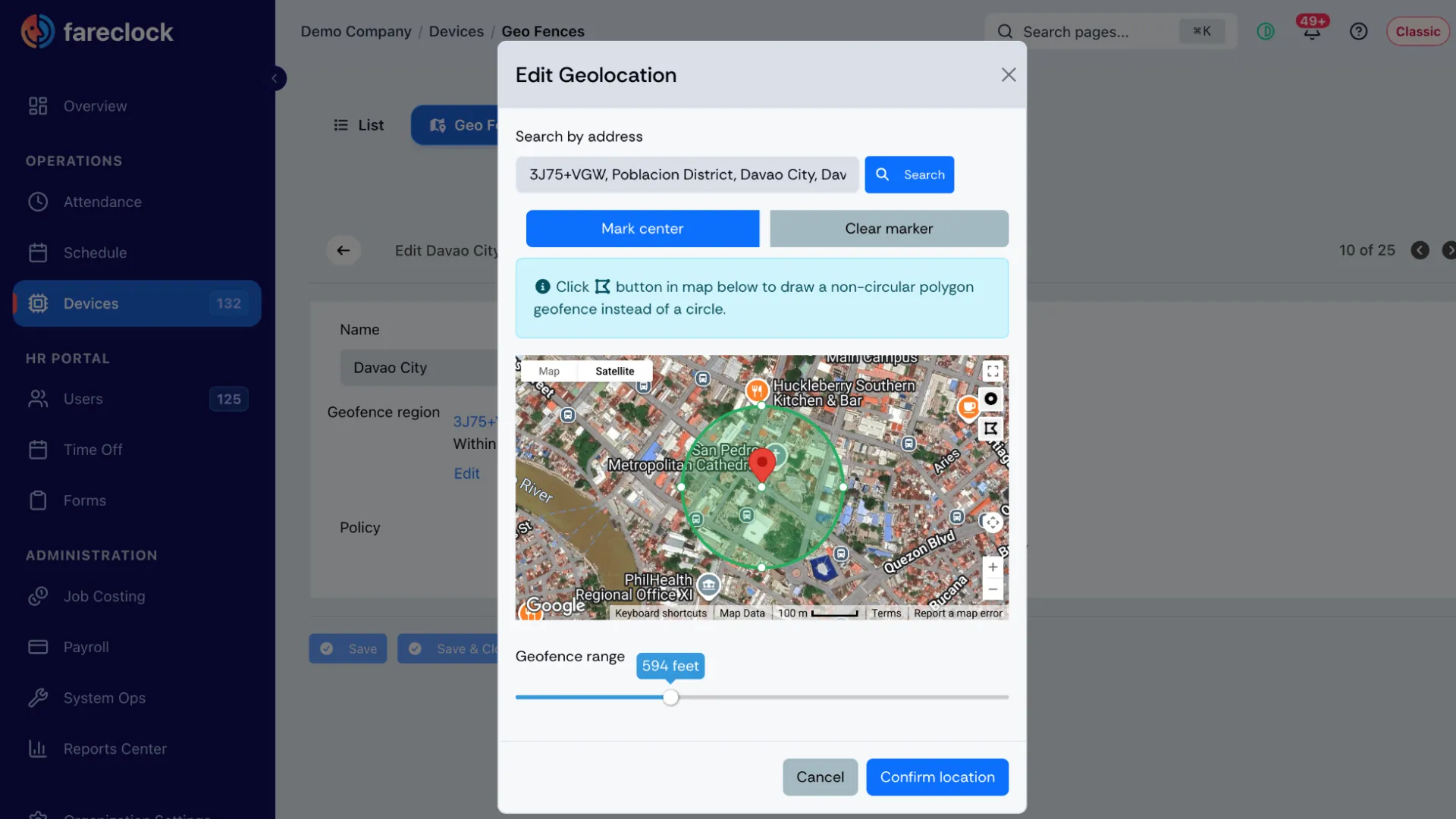Open Users in sidebar
This screenshot has height=819, width=1456.
tap(136, 399)
